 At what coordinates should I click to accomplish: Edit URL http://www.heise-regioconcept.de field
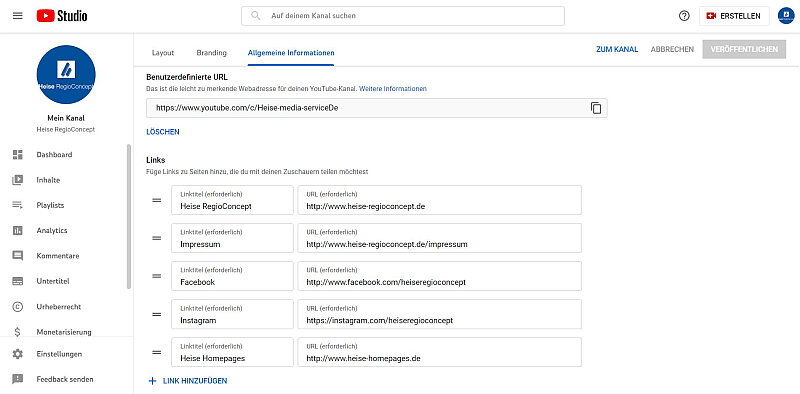439,200
